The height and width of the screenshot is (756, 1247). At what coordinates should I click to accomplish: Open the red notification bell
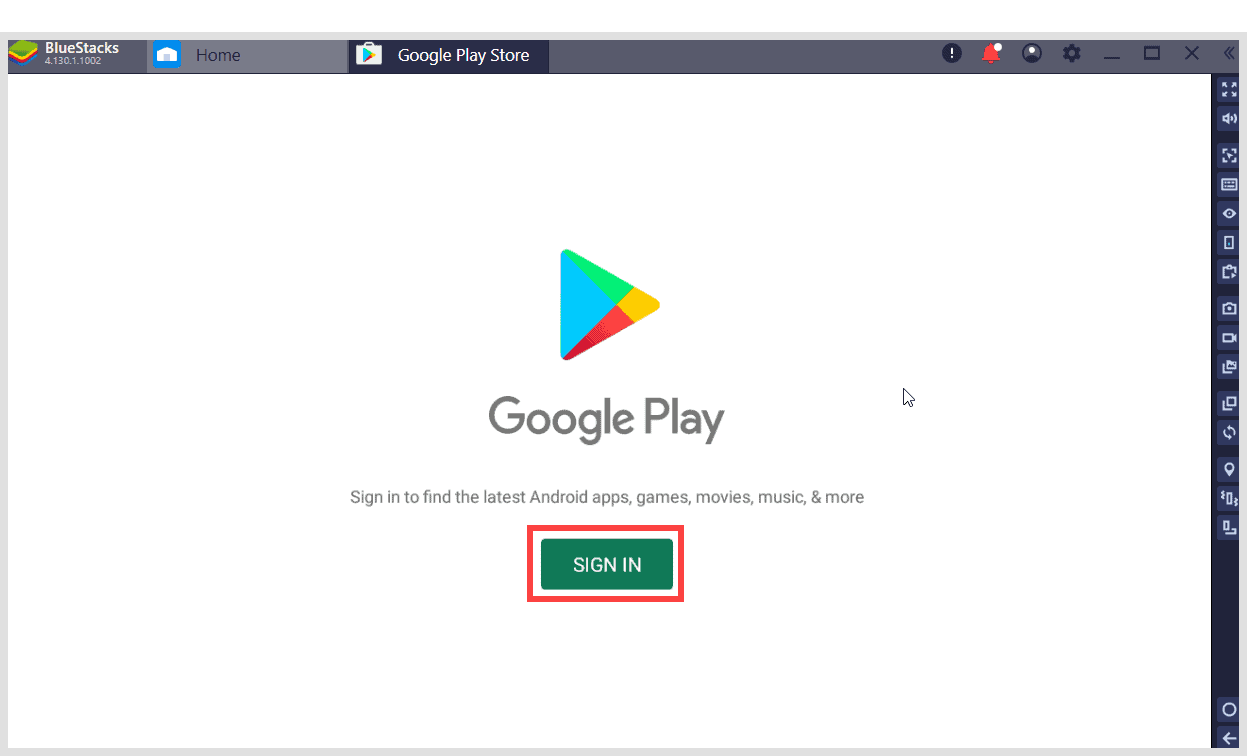991,54
